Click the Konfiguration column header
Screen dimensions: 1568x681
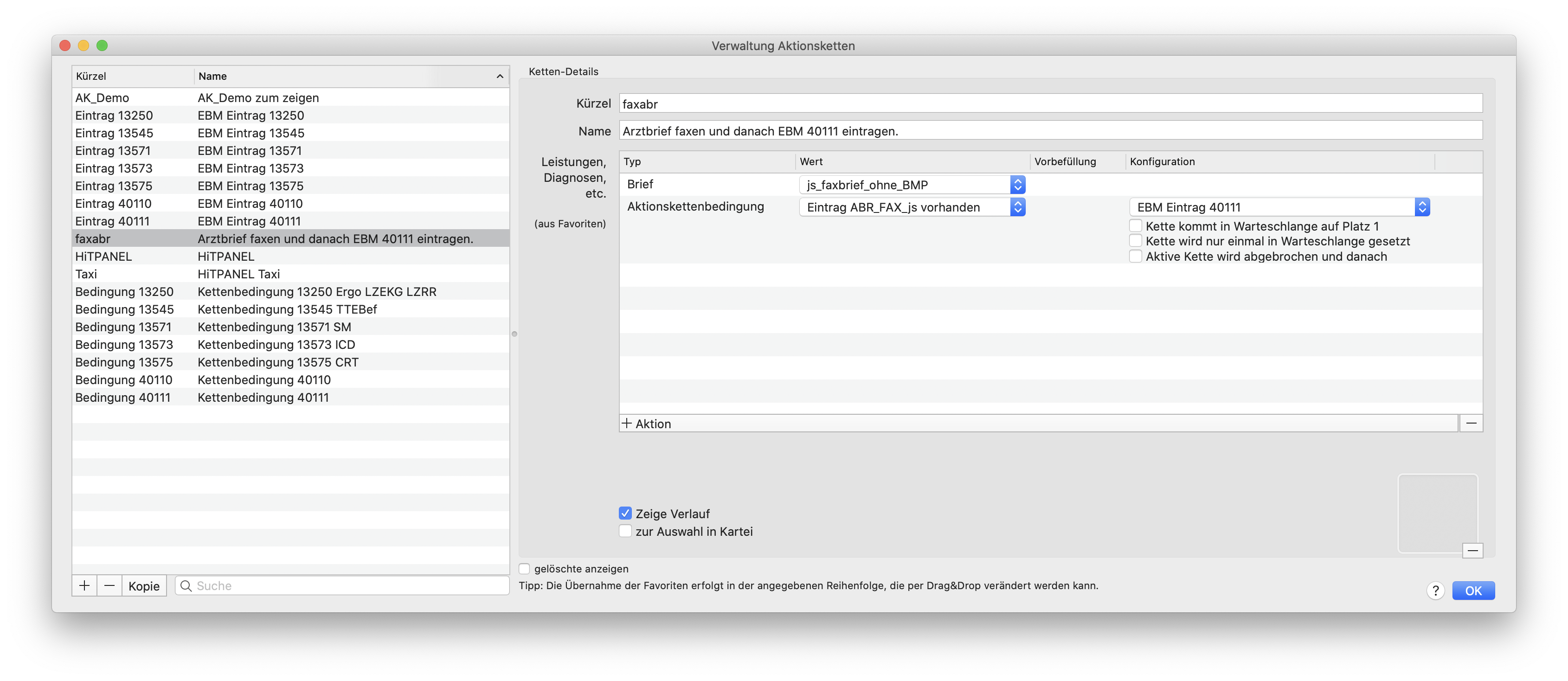point(1280,161)
